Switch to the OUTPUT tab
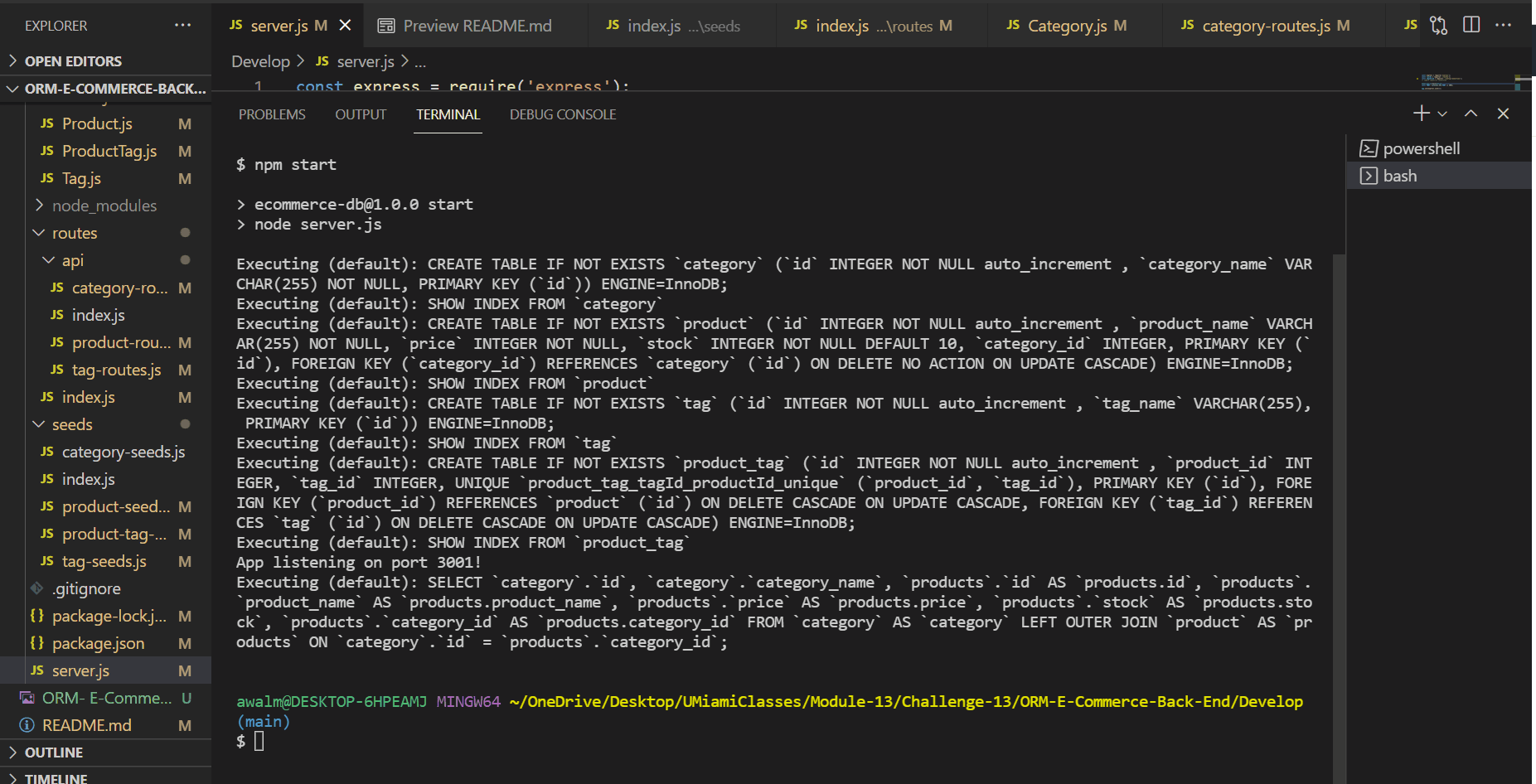 click(360, 114)
